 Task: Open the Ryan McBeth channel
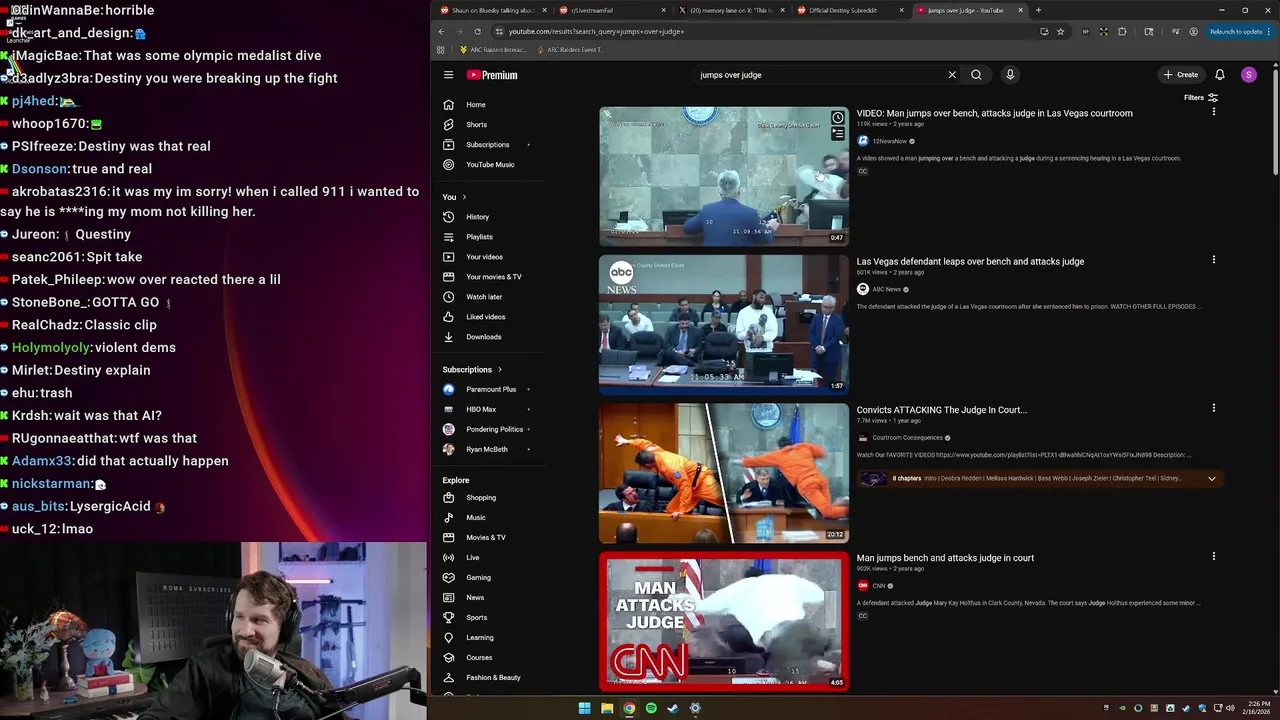pyautogui.click(x=486, y=449)
